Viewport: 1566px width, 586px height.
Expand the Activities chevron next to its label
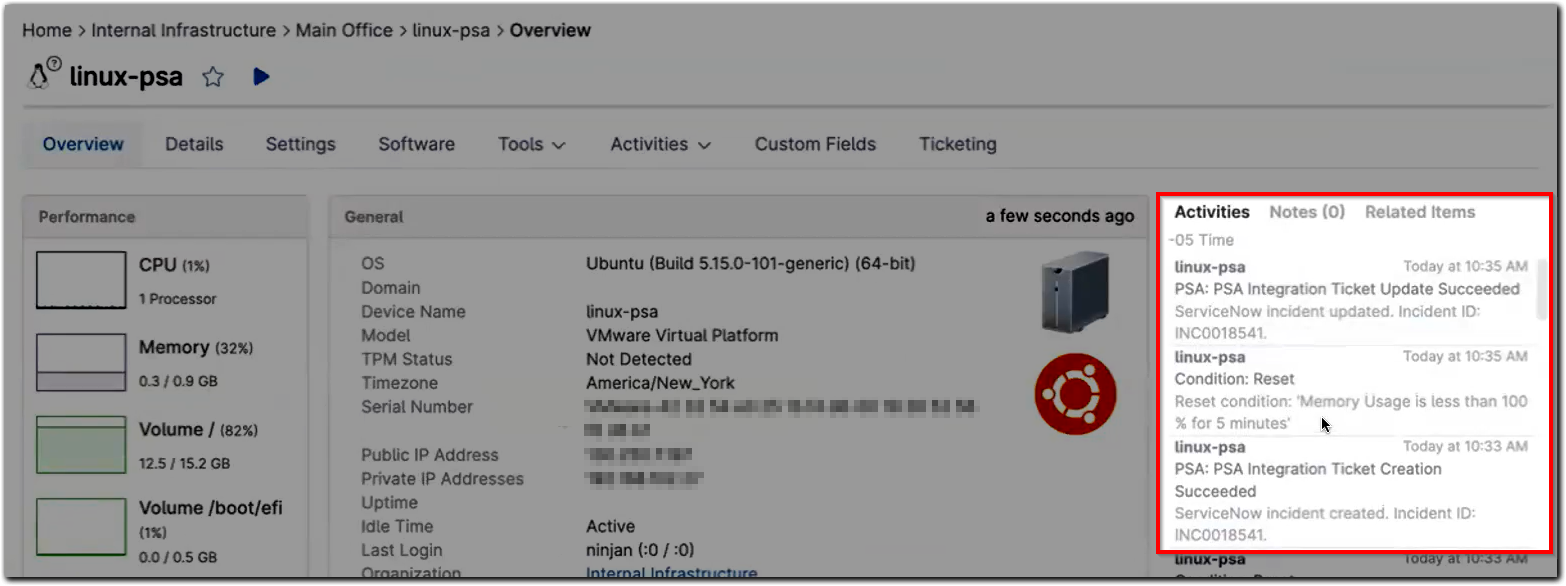(706, 145)
